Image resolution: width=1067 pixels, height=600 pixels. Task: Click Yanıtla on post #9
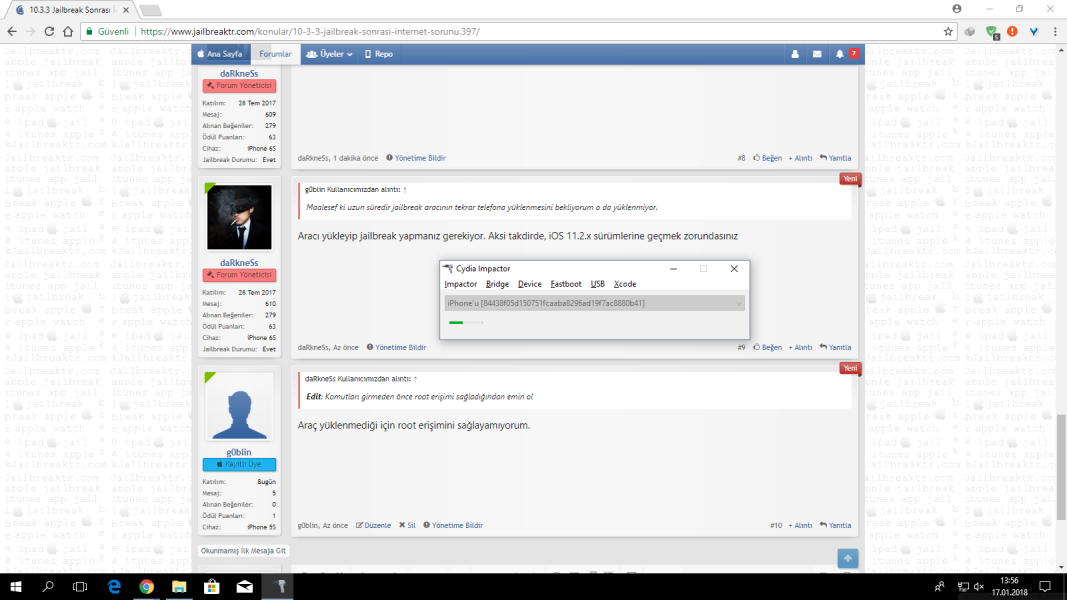coord(835,348)
